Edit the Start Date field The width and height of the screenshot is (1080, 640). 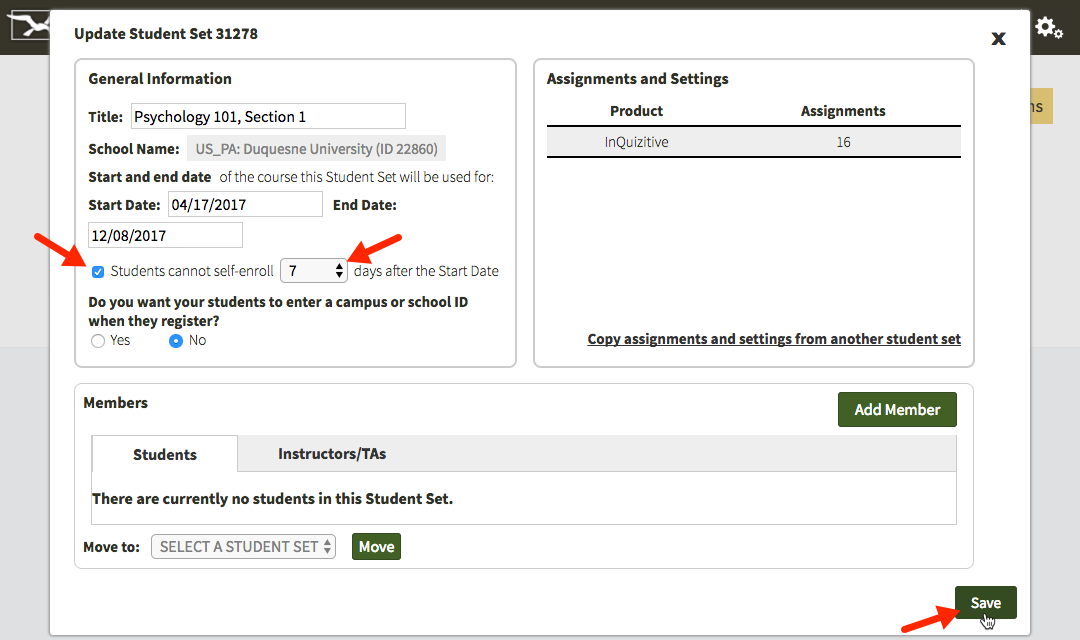point(244,203)
